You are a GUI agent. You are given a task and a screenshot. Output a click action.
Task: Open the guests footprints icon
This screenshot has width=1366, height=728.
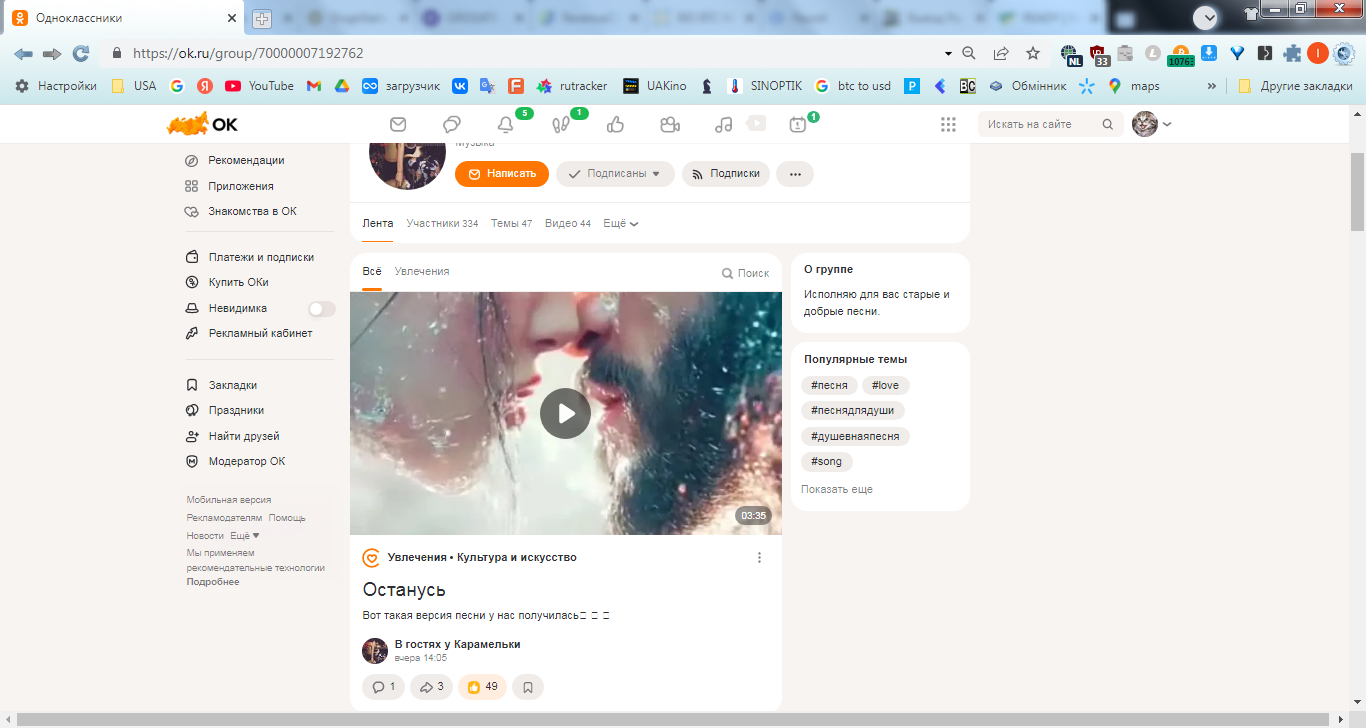pyautogui.click(x=560, y=124)
